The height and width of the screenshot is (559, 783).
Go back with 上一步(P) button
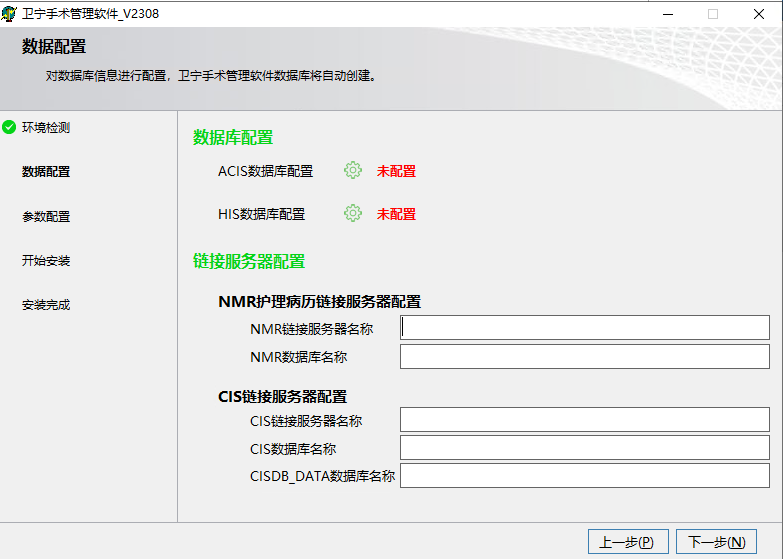tap(628, 542)
